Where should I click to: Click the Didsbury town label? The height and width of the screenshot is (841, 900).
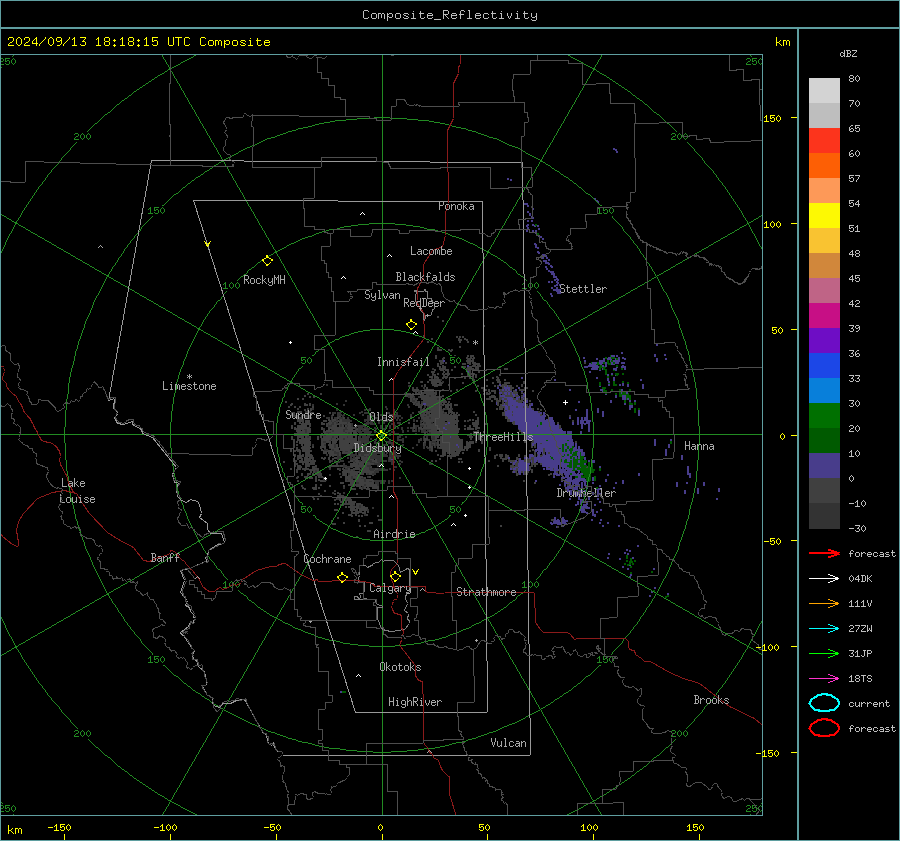(377, 448)
